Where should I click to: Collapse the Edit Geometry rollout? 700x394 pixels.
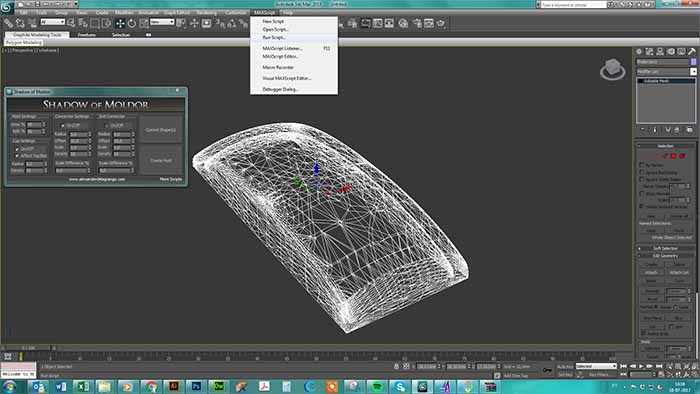pos(665,256)
